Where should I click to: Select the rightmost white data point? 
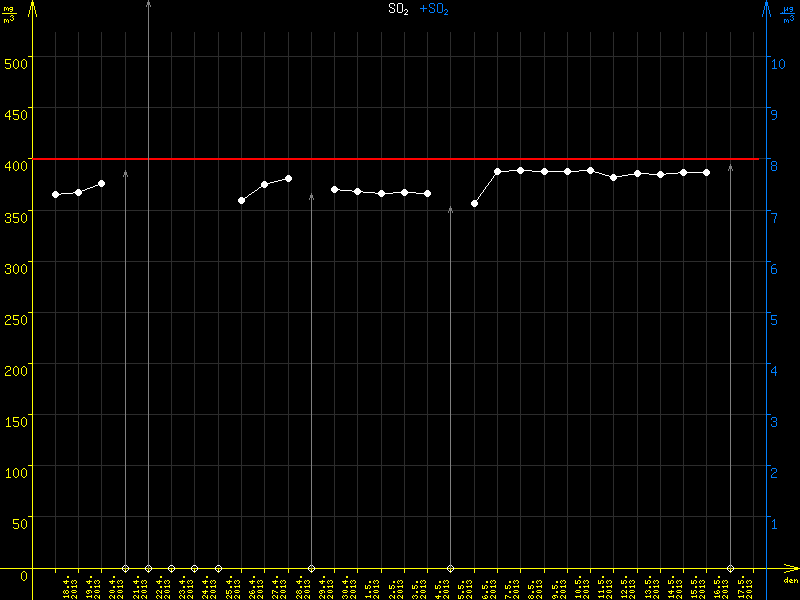(706, 172)
